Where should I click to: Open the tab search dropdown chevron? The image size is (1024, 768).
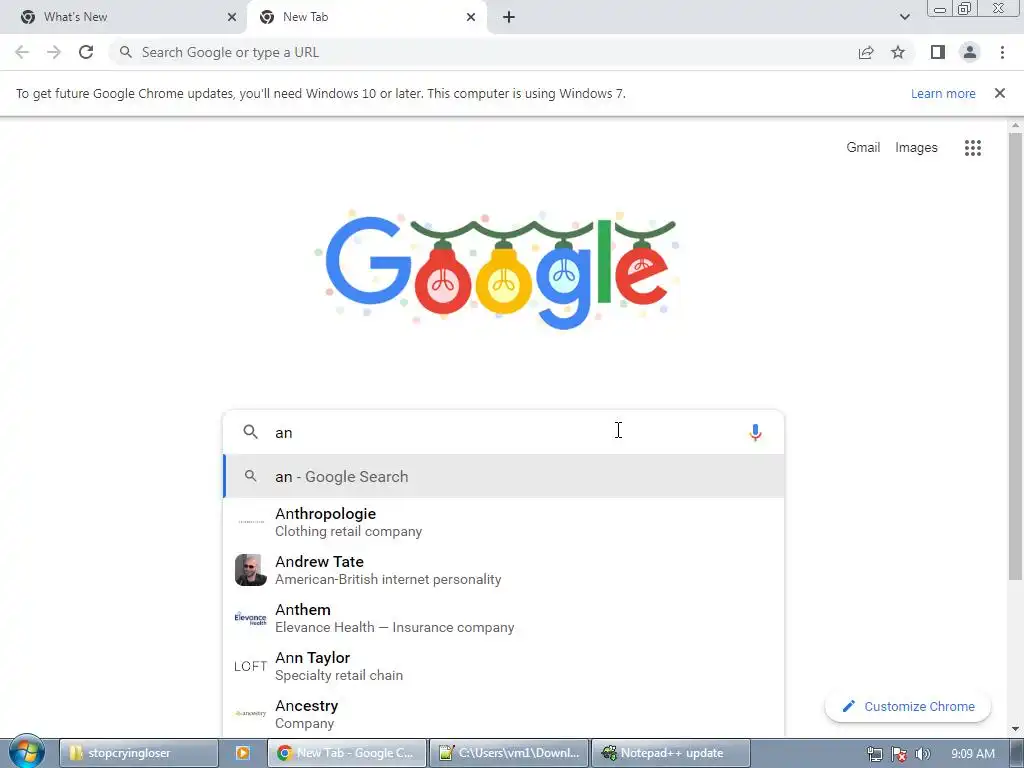coord(904,17)
